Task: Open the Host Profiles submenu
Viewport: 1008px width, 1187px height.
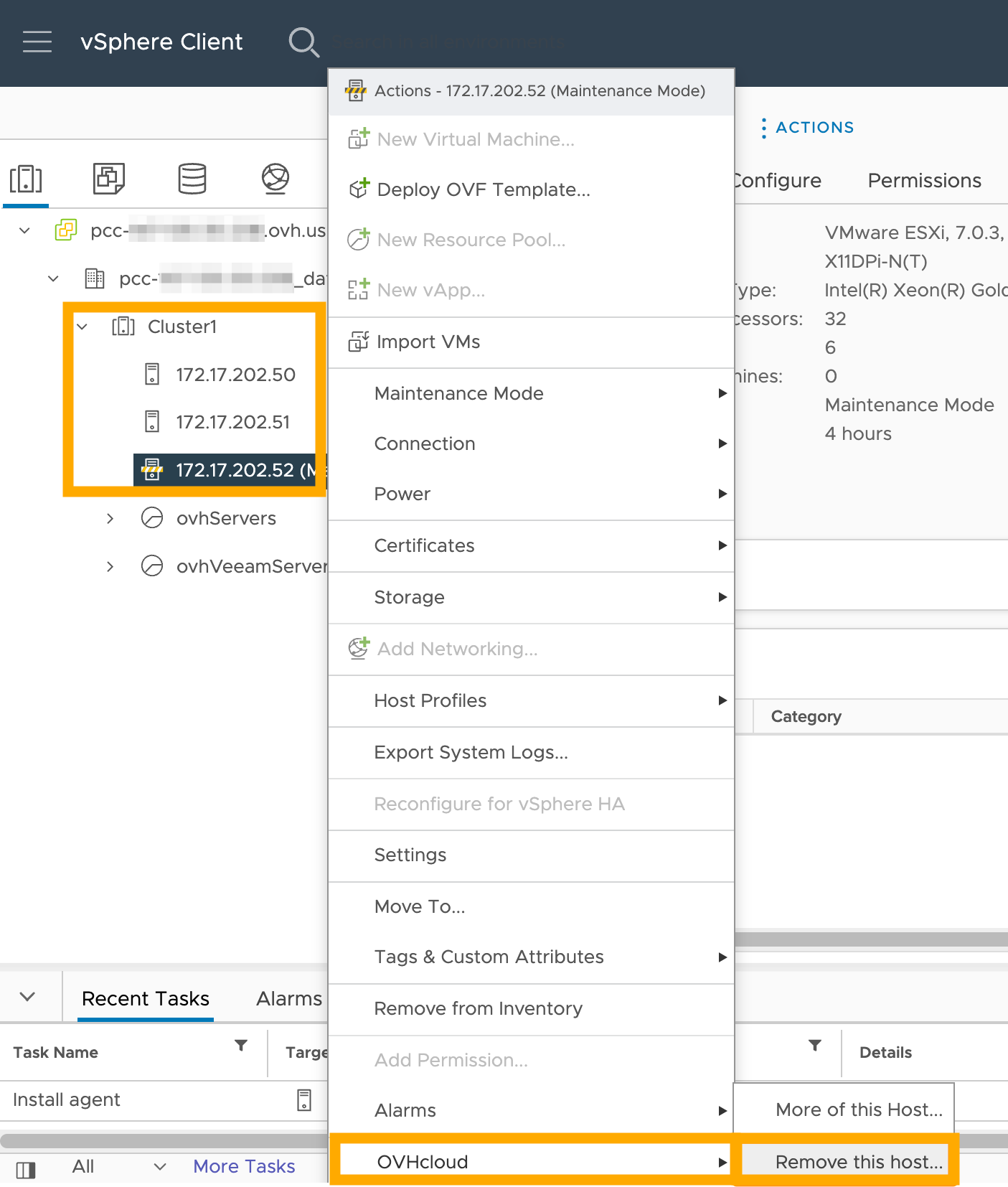Action: pos(531,700)
